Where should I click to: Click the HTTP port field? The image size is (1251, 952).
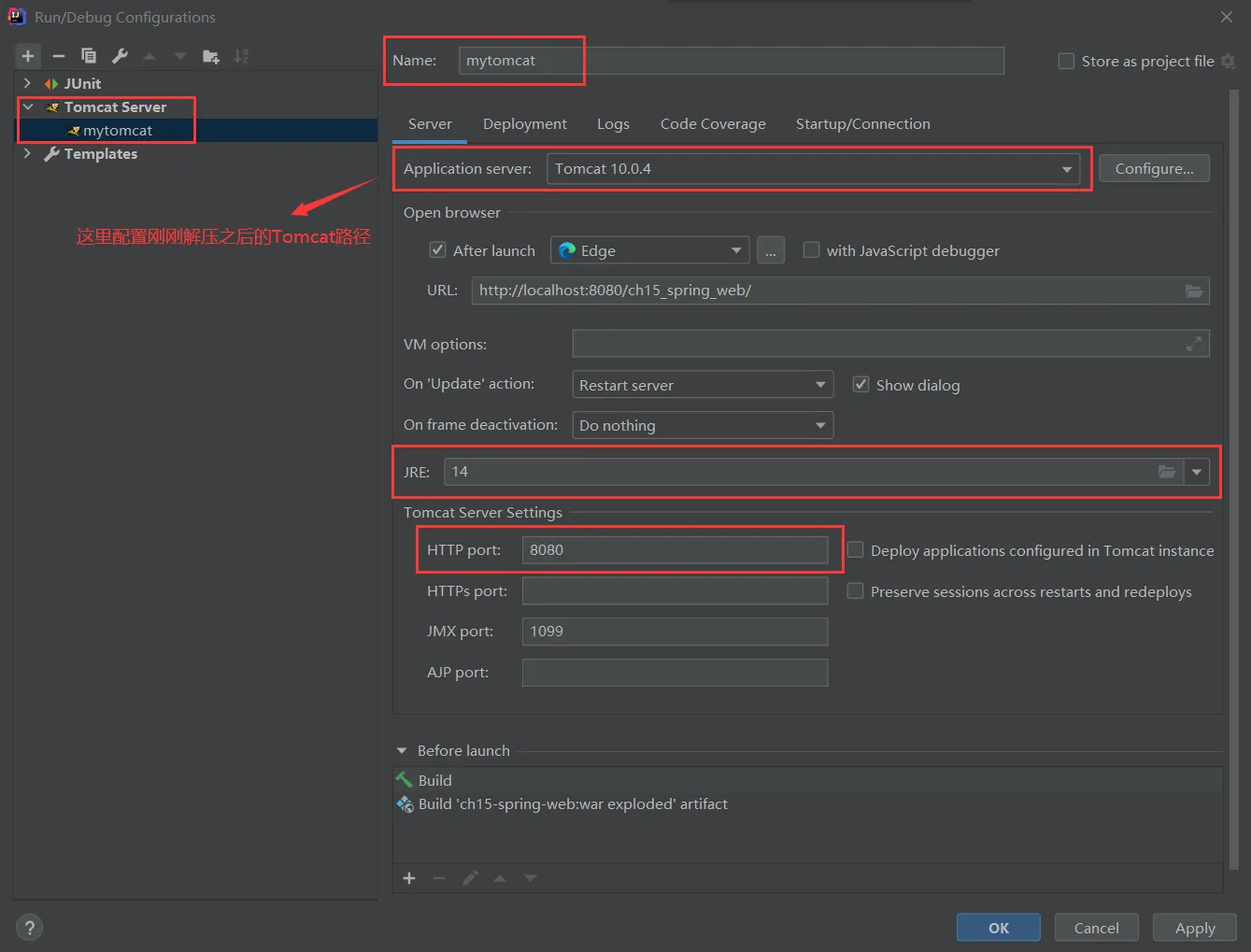coord(675,550)
